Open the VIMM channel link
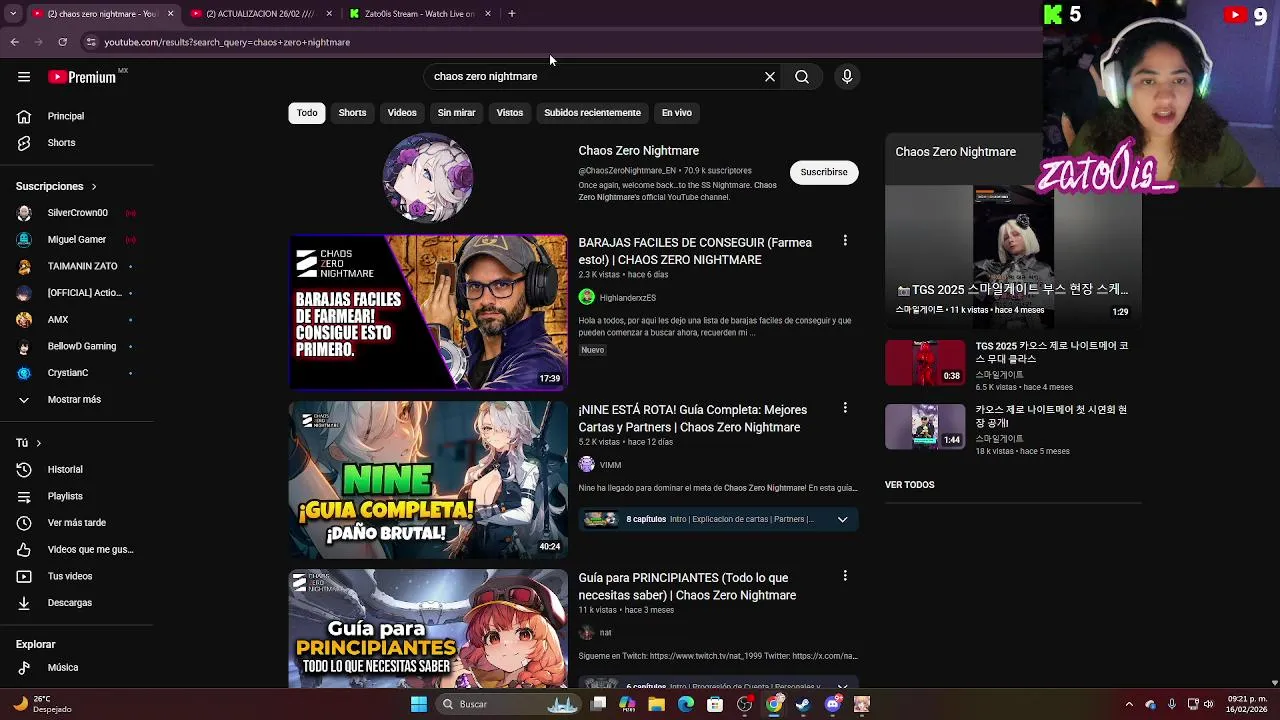Screen dimensions: 1280x720 (610, 465)
